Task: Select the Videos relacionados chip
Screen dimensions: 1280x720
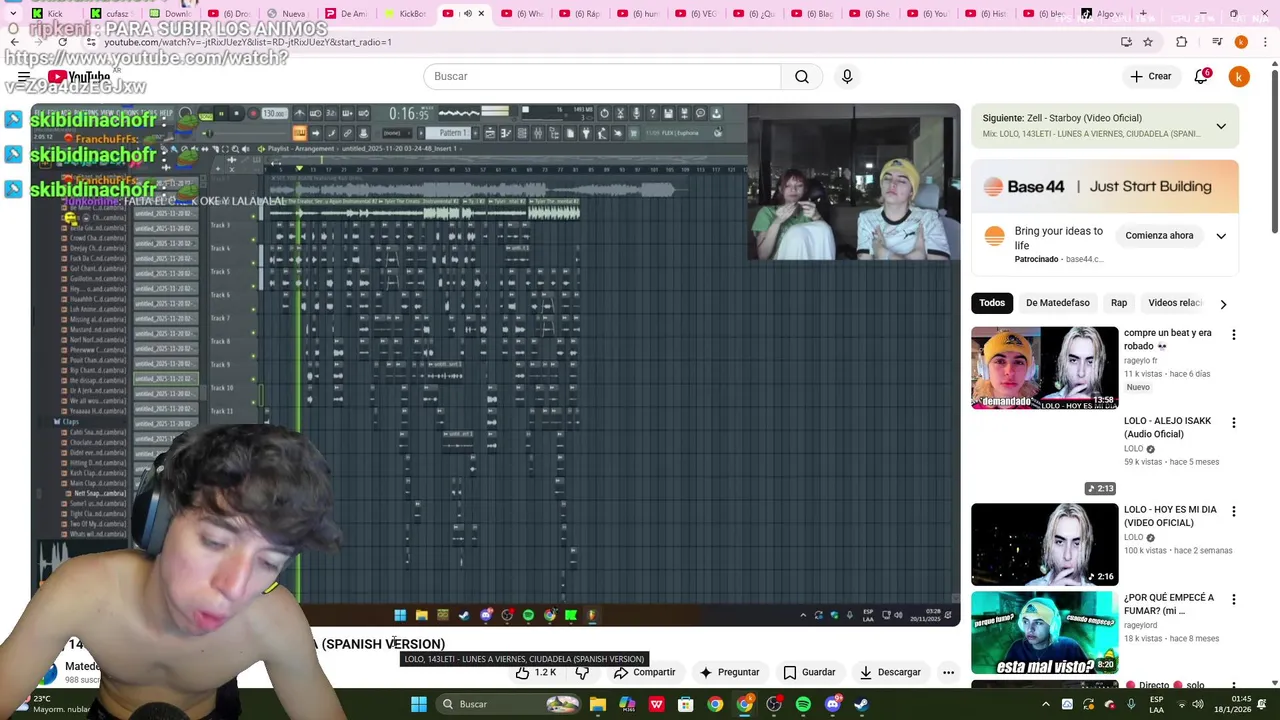Action: click(x=1174, y=303)
